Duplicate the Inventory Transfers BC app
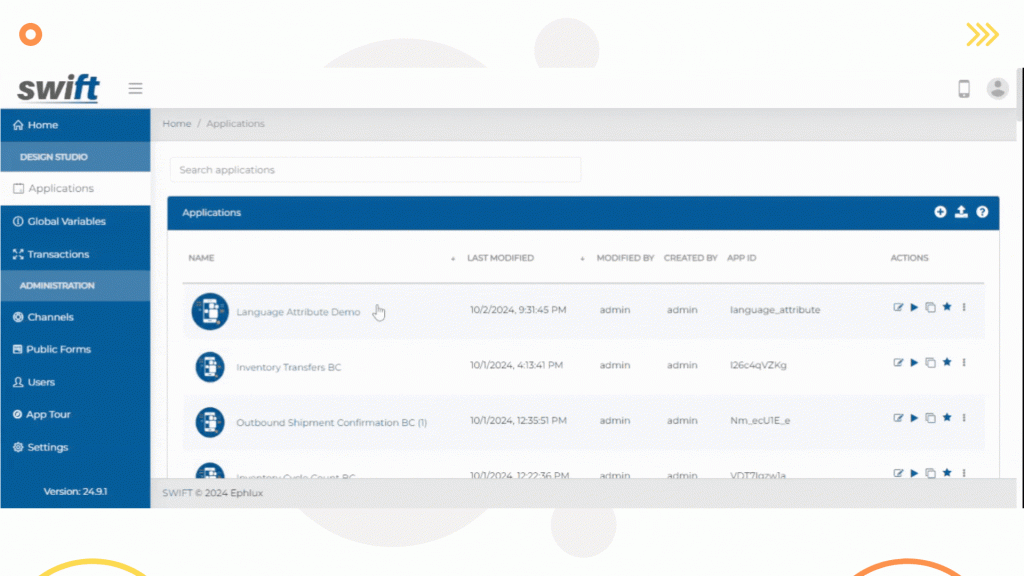The width and height of the screenshot is (1024, 576). tap(931, 362)
